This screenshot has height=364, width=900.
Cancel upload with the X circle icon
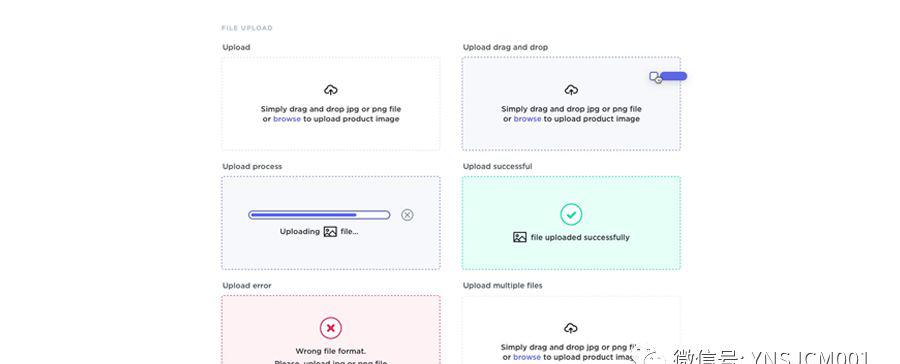pos(407,215)
